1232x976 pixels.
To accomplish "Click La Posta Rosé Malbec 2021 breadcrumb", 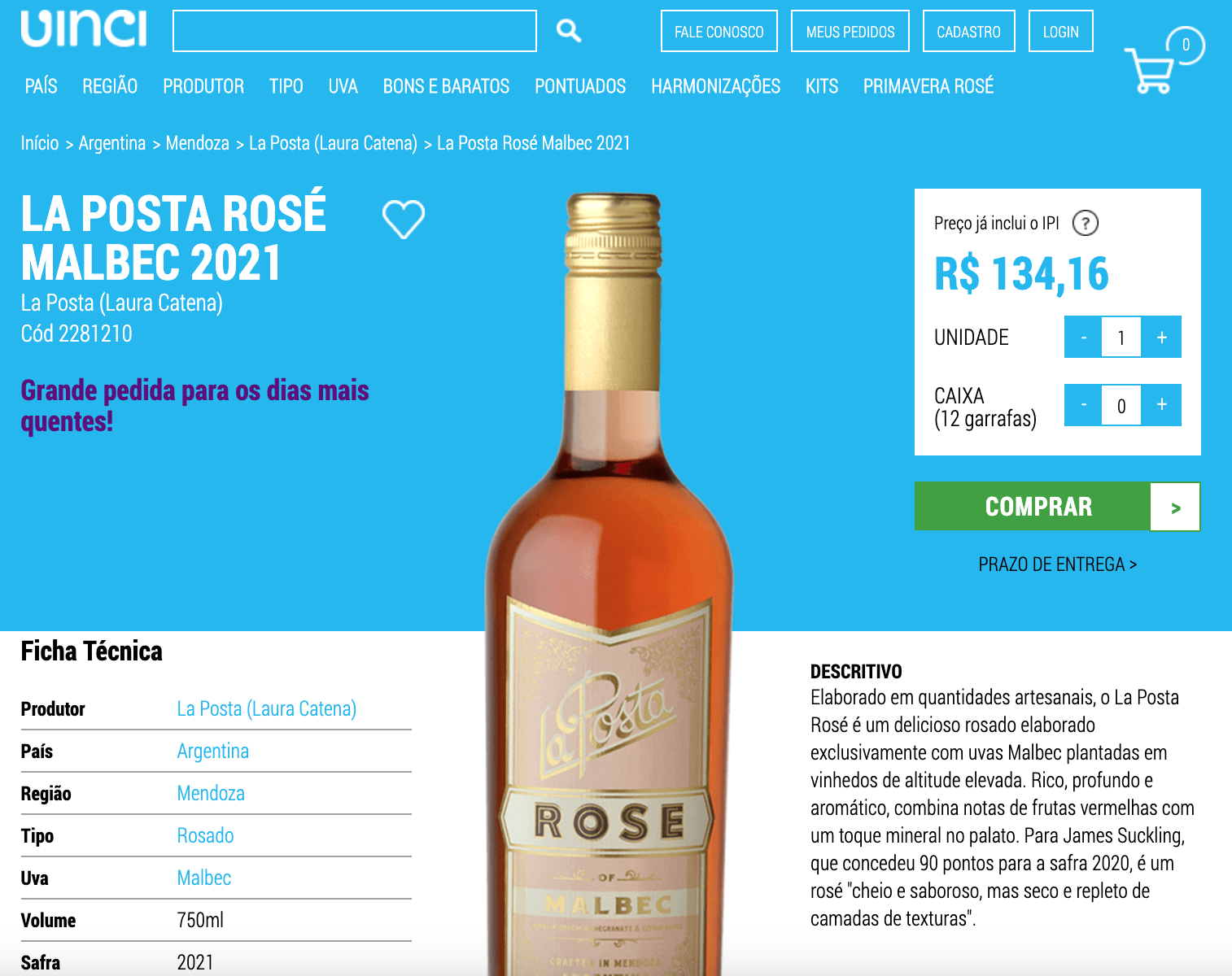I will pos(534,143).
